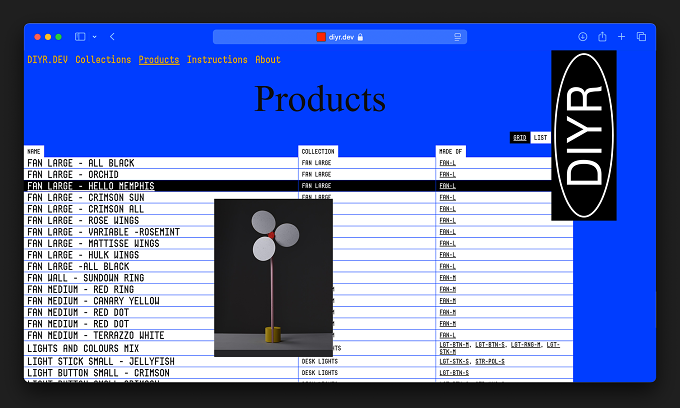680x408 pixels.
Task: Open Fan Medium - Canary Yellow product
Action: (93, 301)
